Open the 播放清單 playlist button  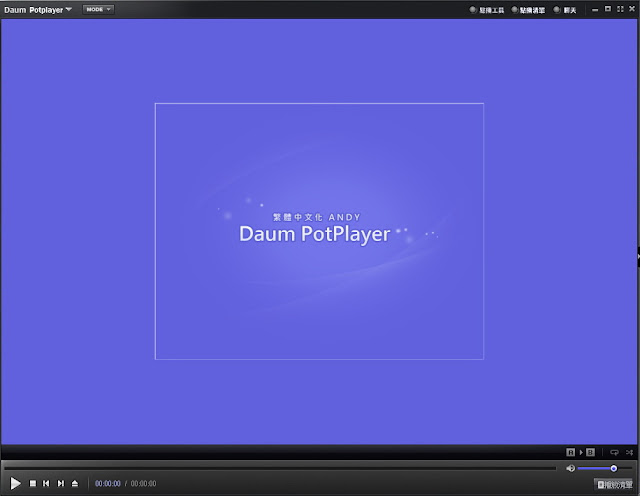tap(615, 485)
